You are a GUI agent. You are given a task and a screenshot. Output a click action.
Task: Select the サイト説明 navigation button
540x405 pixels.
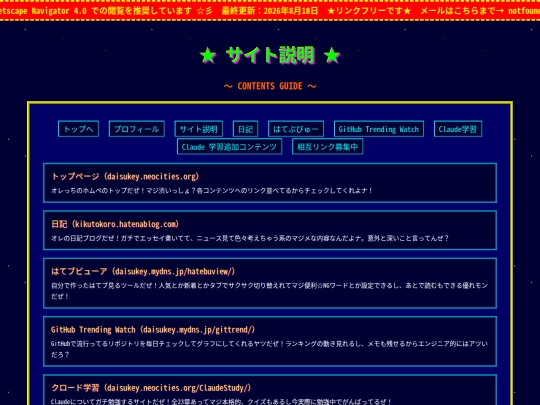coord(198,129)
